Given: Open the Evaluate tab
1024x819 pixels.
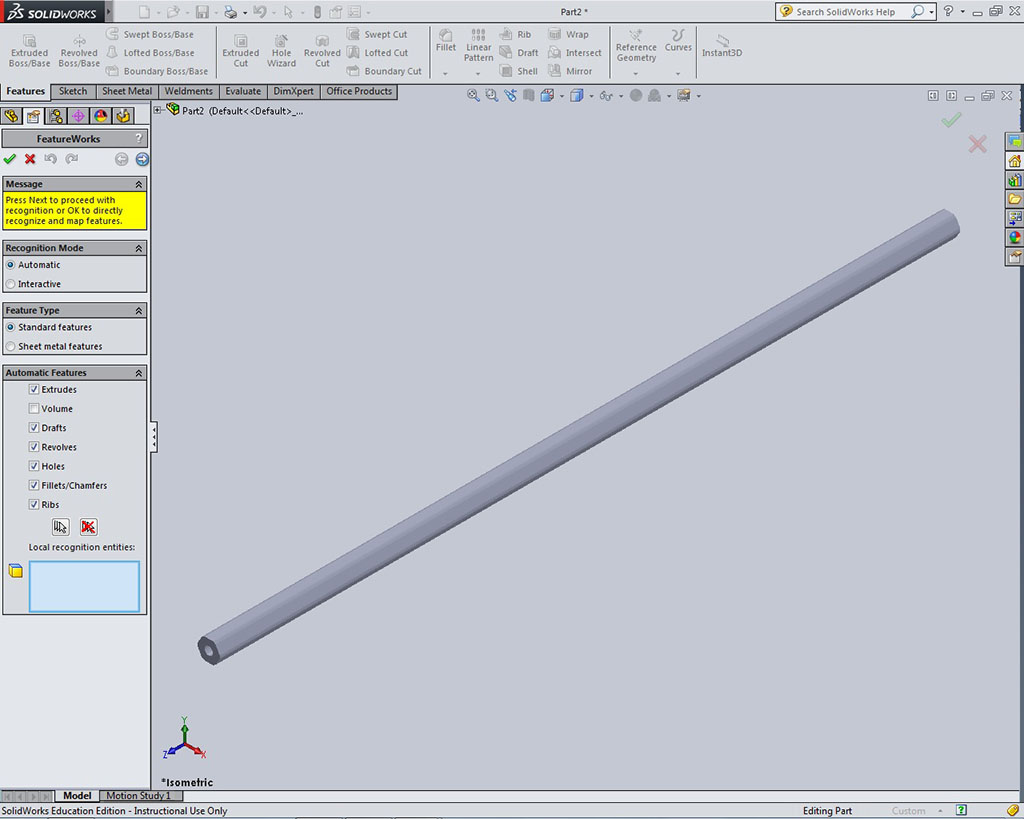Looking at the screenshot, I should (x=243, y=91).
